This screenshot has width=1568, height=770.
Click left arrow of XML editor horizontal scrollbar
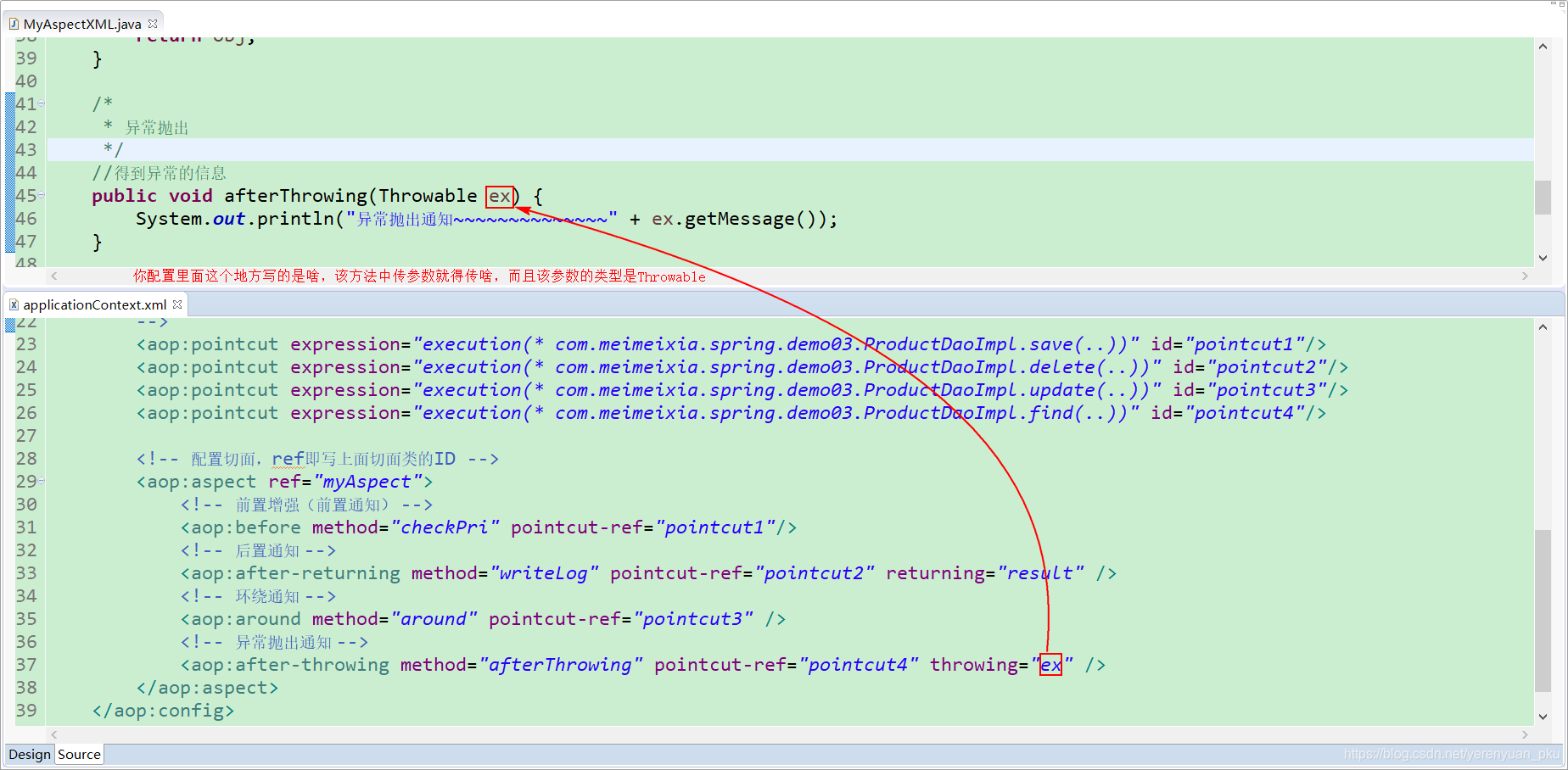pos(54,734)
